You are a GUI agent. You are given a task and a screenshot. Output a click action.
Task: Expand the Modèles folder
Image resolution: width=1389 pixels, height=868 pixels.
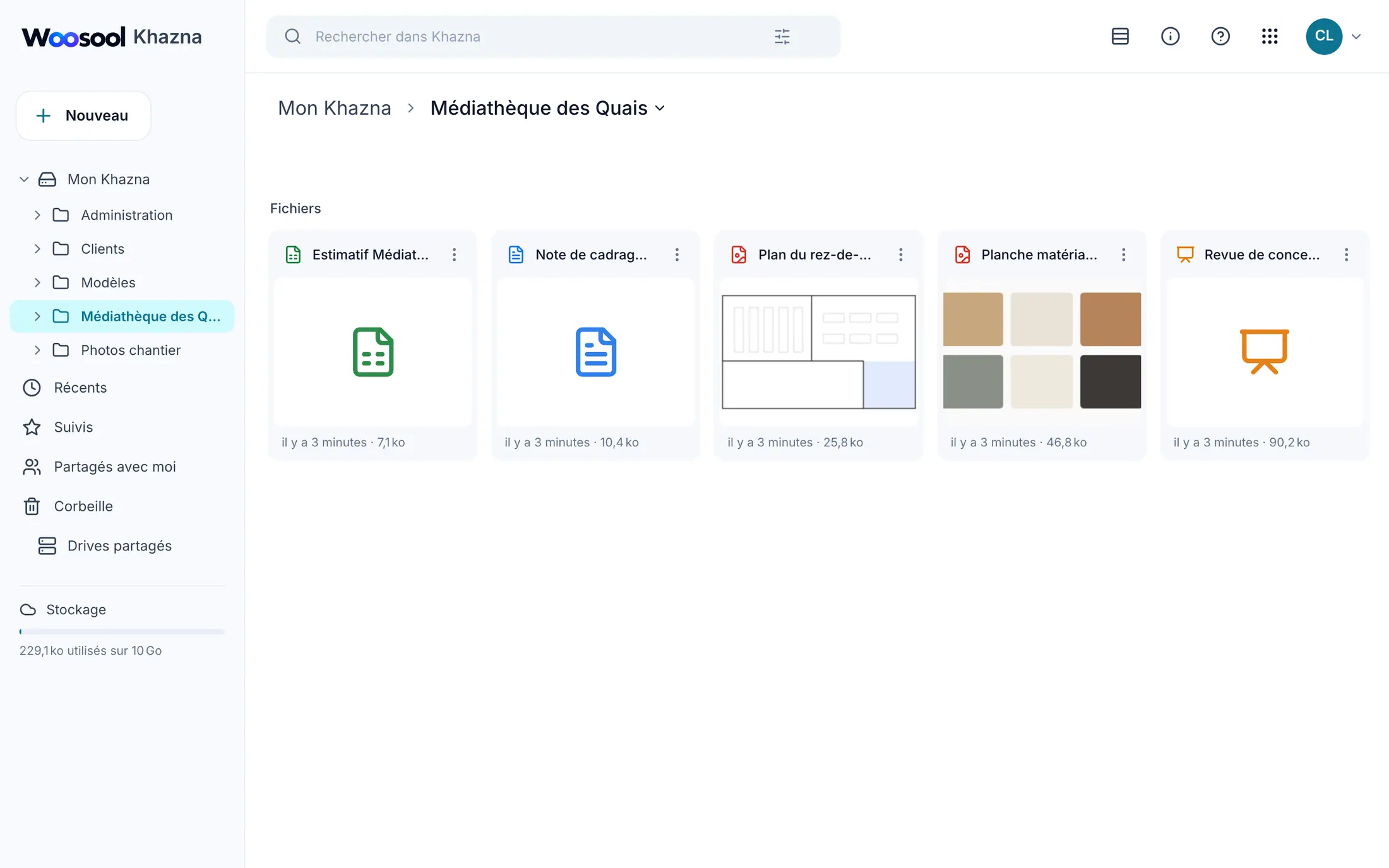(37, 282)
